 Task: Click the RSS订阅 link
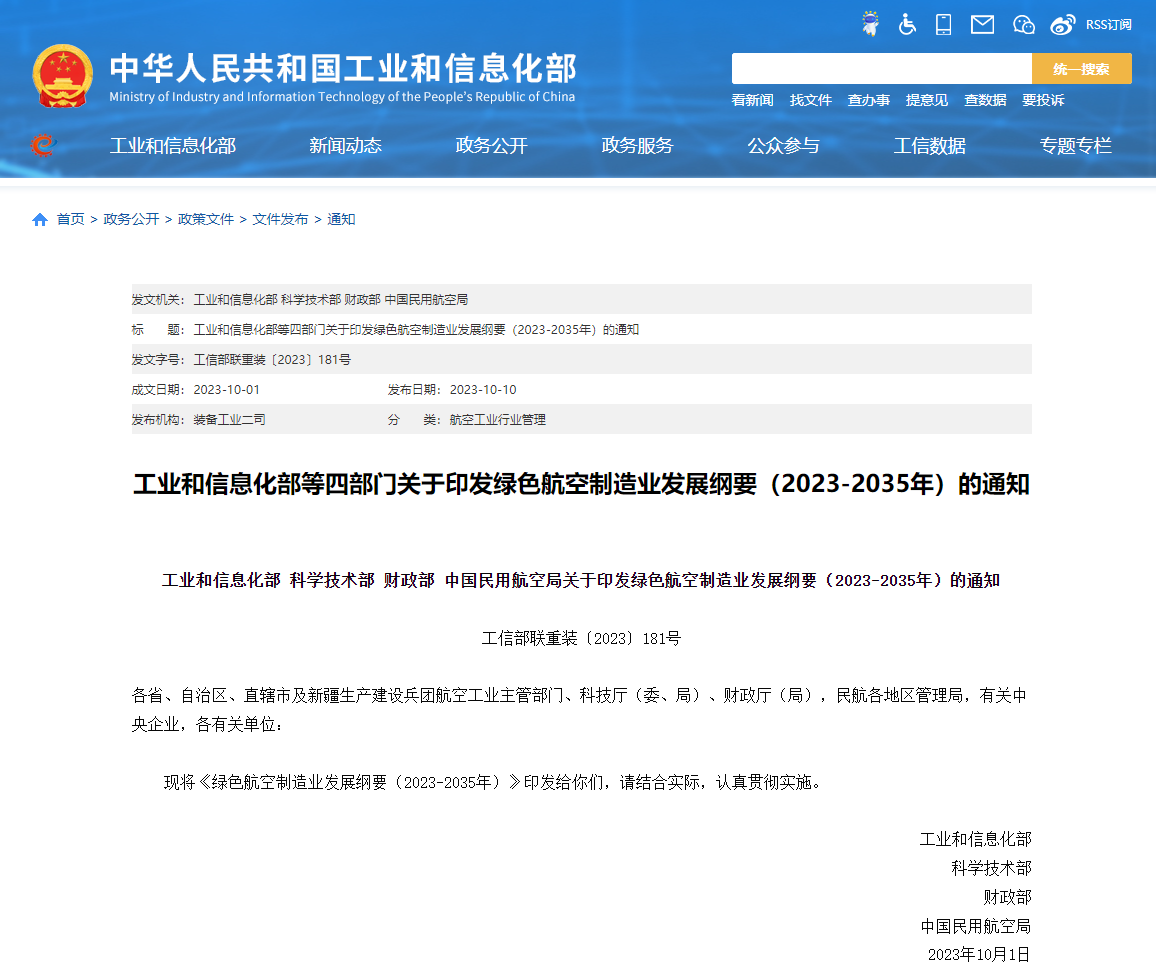(x=1108, y=25)
